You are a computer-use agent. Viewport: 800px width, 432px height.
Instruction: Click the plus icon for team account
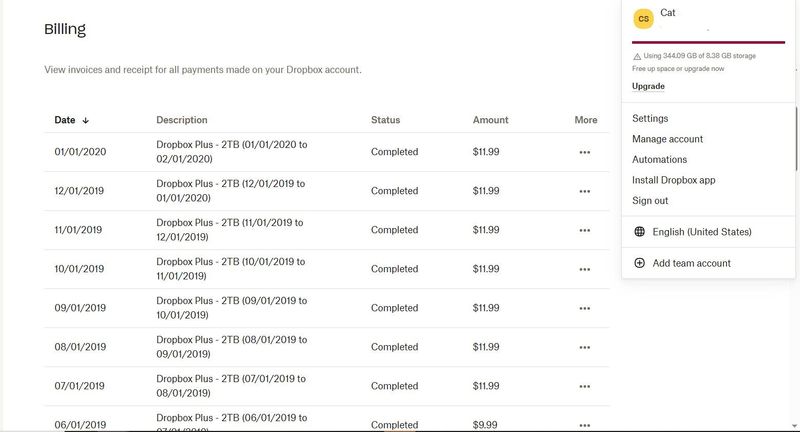(639, 263)
